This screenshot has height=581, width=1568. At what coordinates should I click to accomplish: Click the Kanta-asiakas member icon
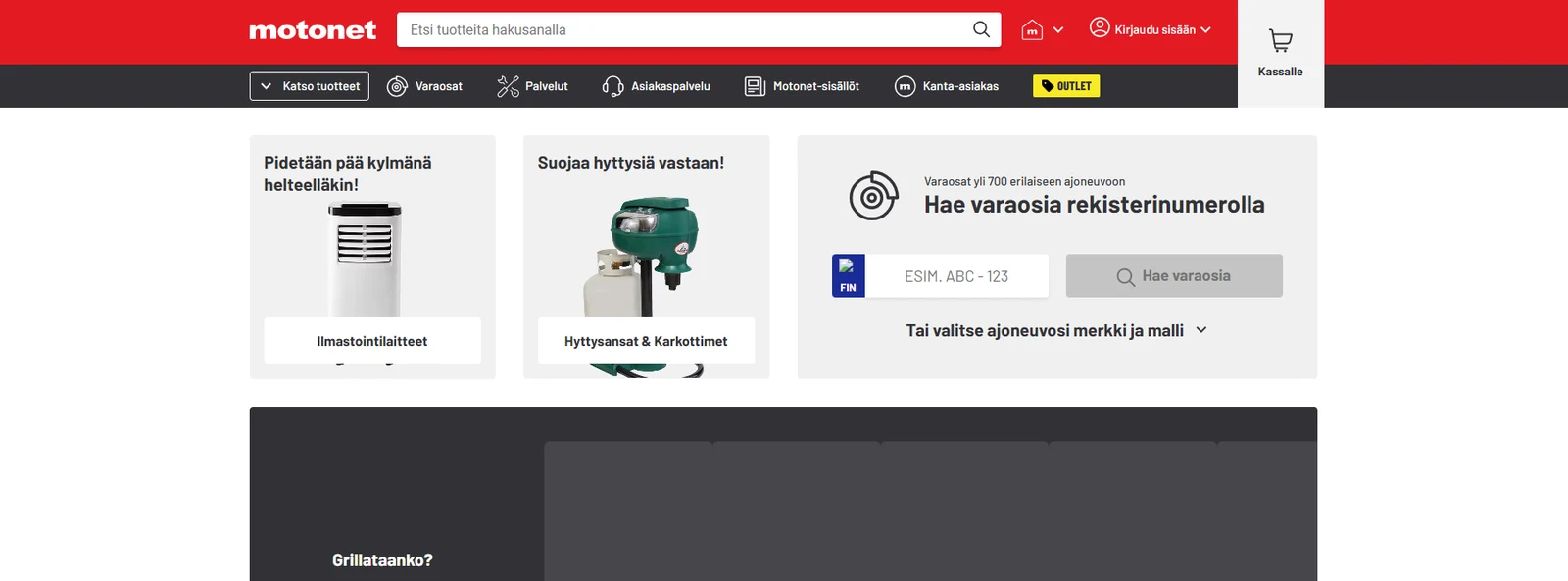905,86
